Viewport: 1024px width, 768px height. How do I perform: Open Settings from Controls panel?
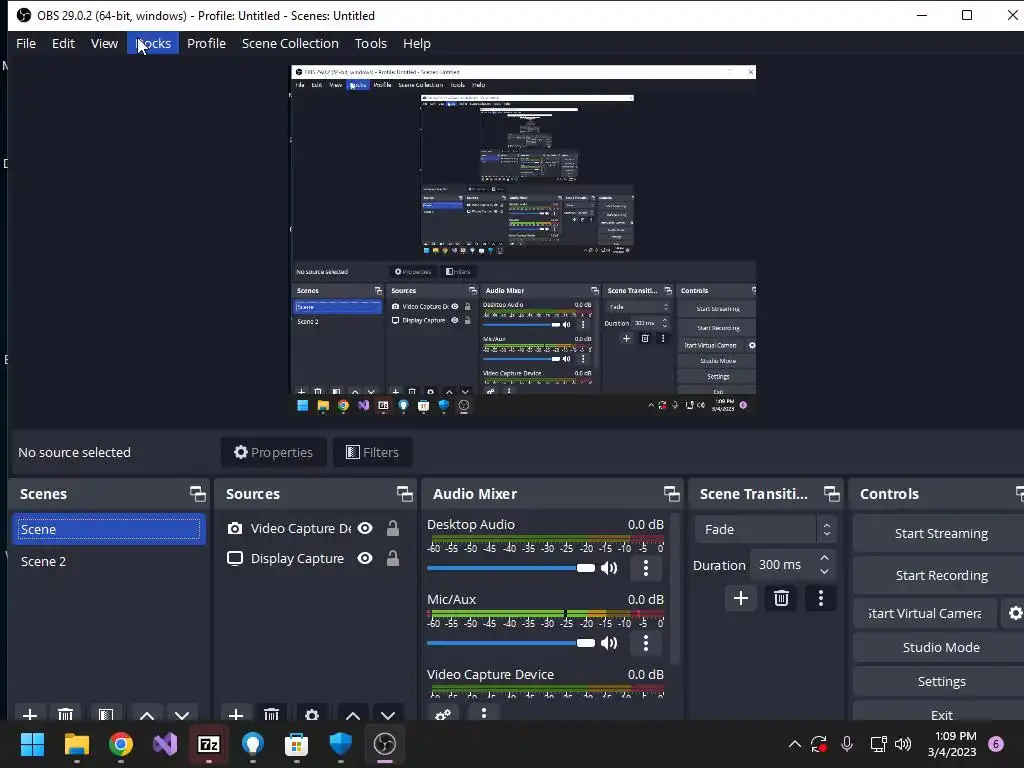pos(940,681)
